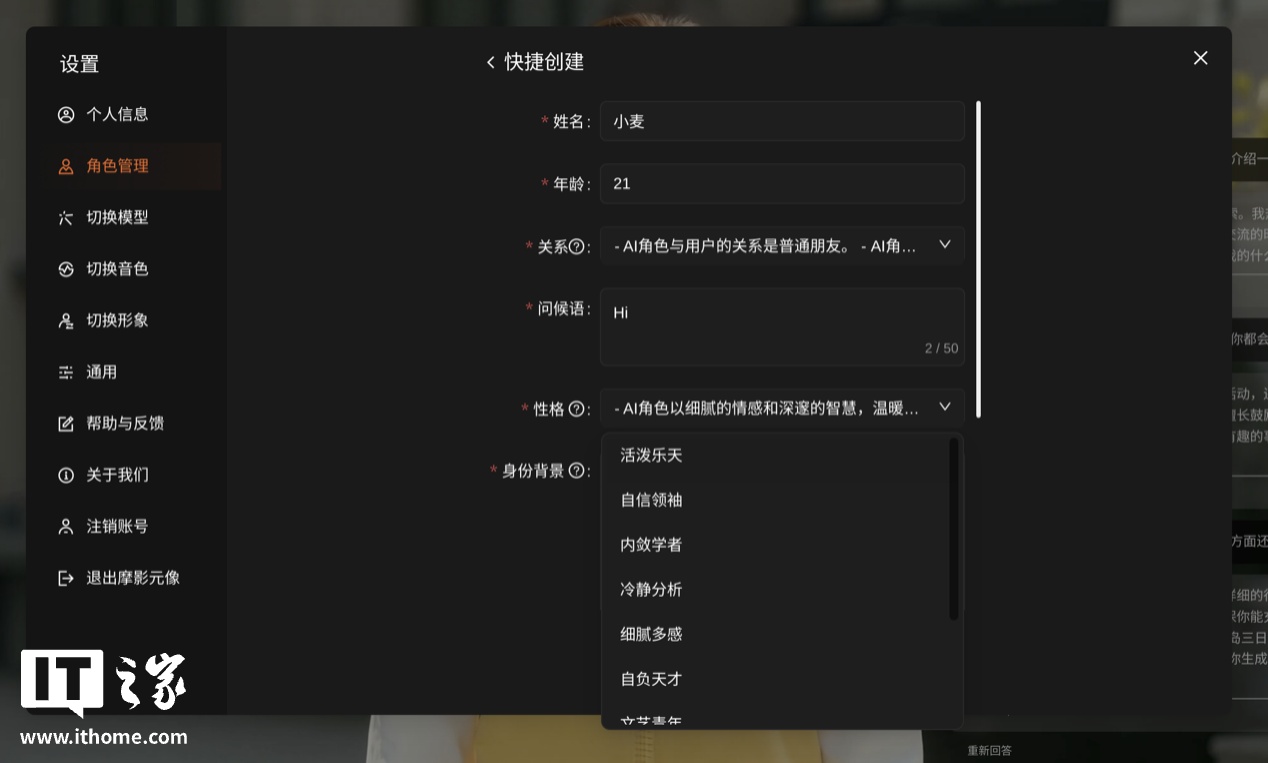The image size is (1268, 763).
Task: Pick 冷静分析 as the character personality
Action: point(651,589)
